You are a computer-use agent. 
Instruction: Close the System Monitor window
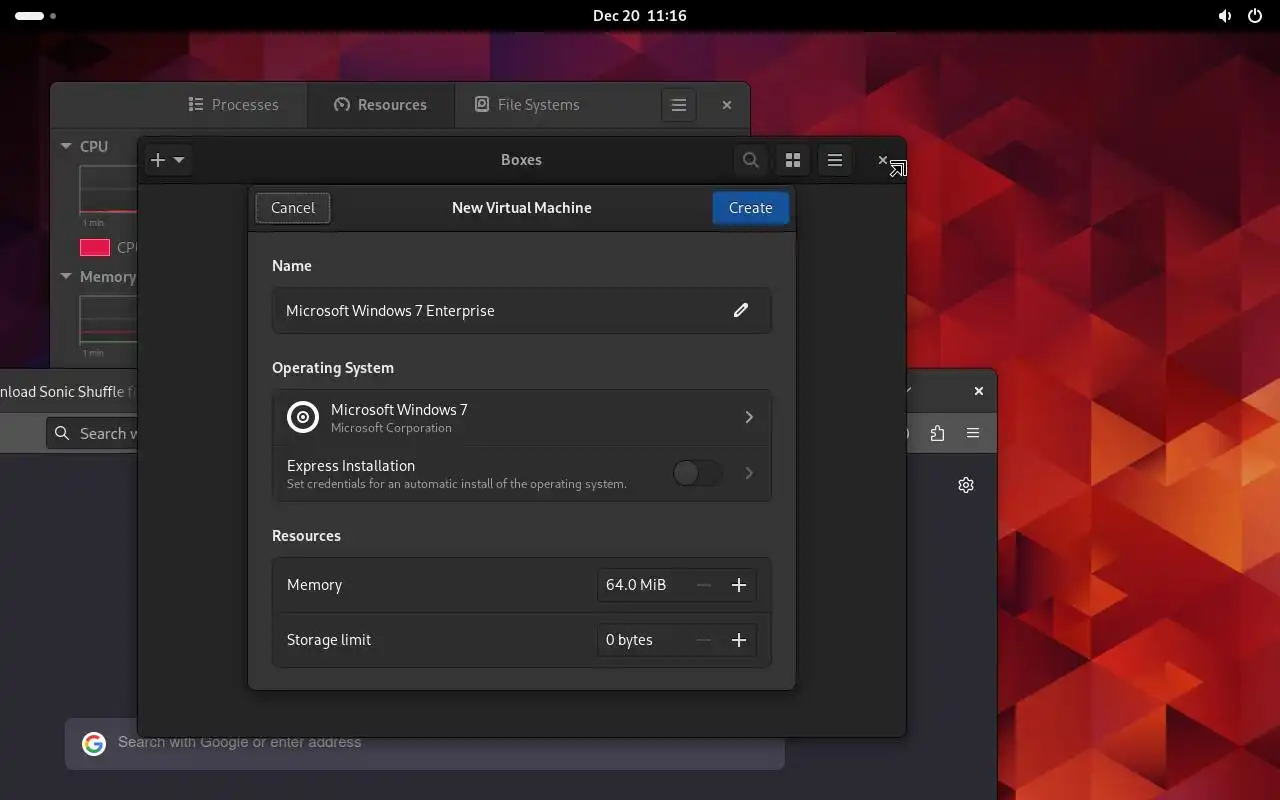pyautogui.click(x=727, y=105)
